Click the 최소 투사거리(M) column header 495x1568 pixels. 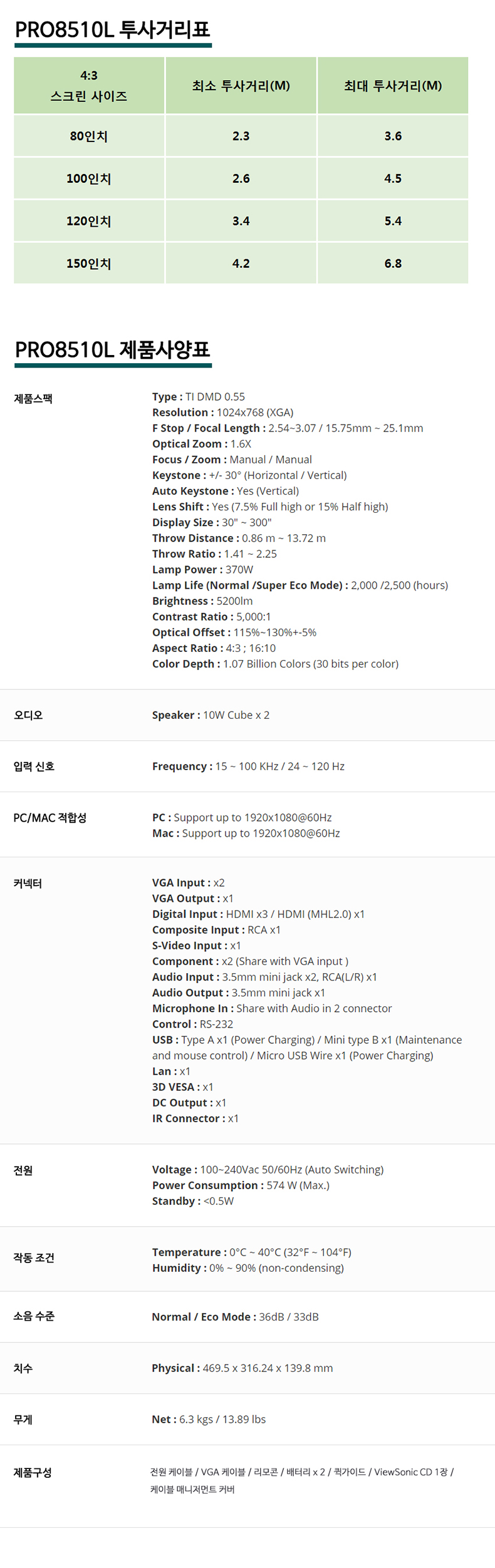[241, 86]
